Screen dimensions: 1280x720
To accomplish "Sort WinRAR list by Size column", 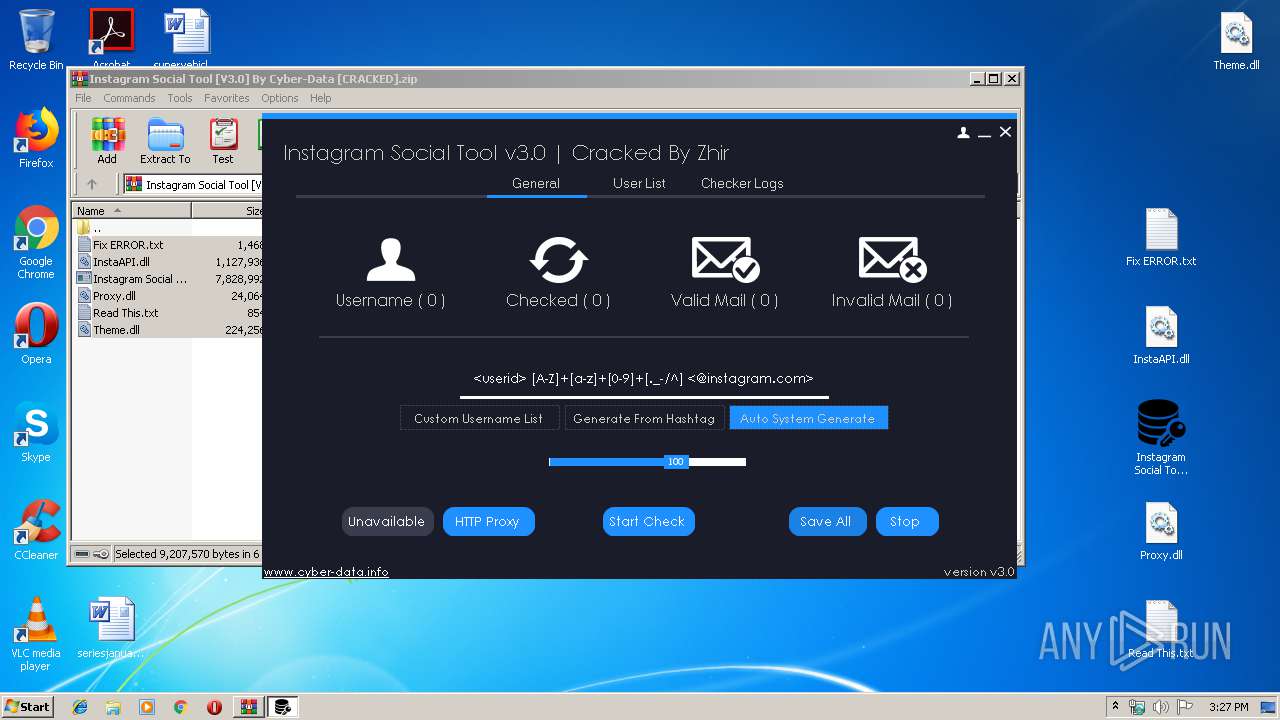I will [228, 211].
